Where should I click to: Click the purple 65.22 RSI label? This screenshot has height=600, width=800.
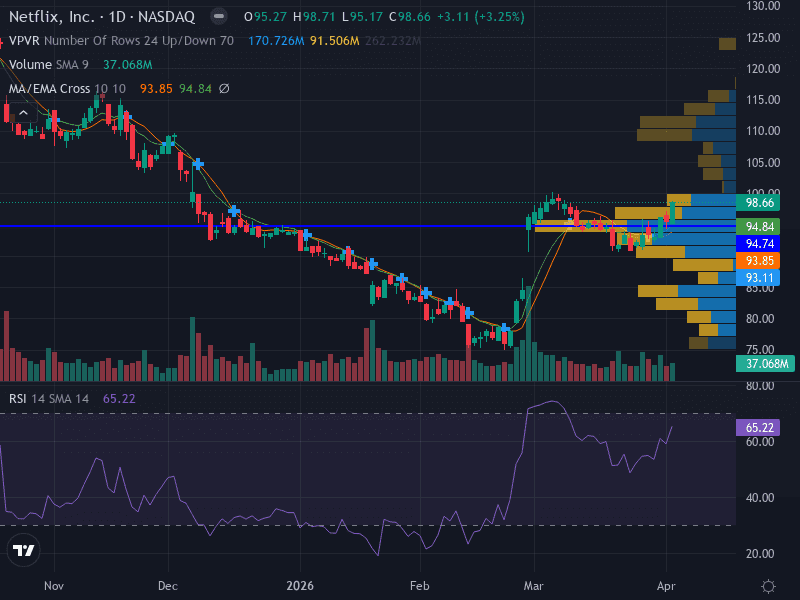[x=759, y=428]
